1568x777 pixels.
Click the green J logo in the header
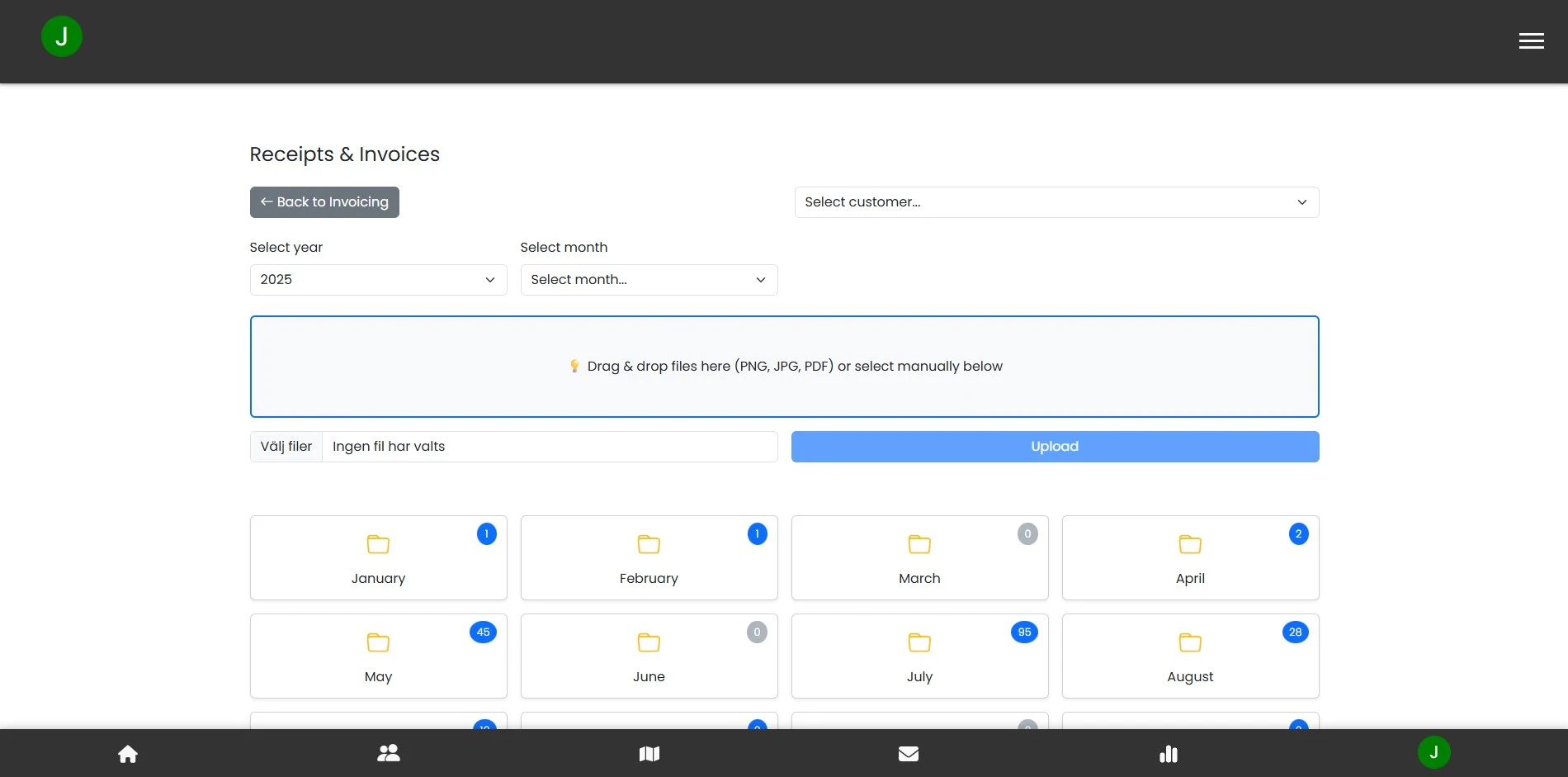point(62,36)
